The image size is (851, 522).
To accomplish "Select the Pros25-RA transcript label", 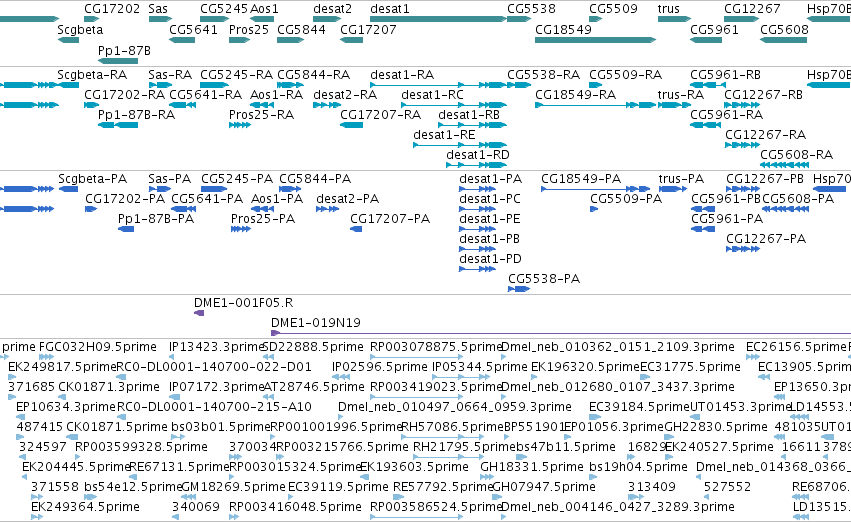I will point(261,115).
